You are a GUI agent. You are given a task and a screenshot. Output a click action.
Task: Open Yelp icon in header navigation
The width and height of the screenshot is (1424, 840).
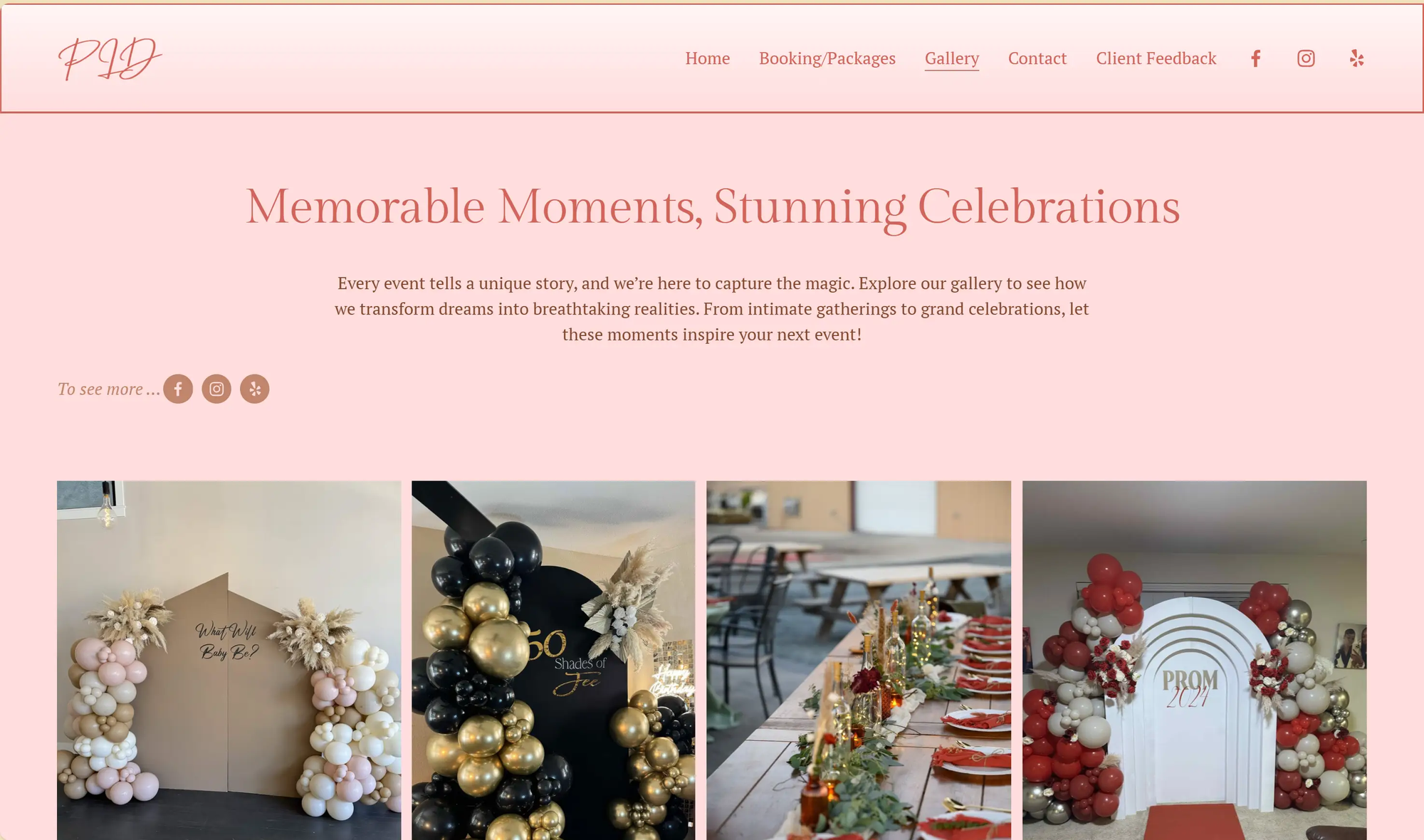tap(1356, 58)
